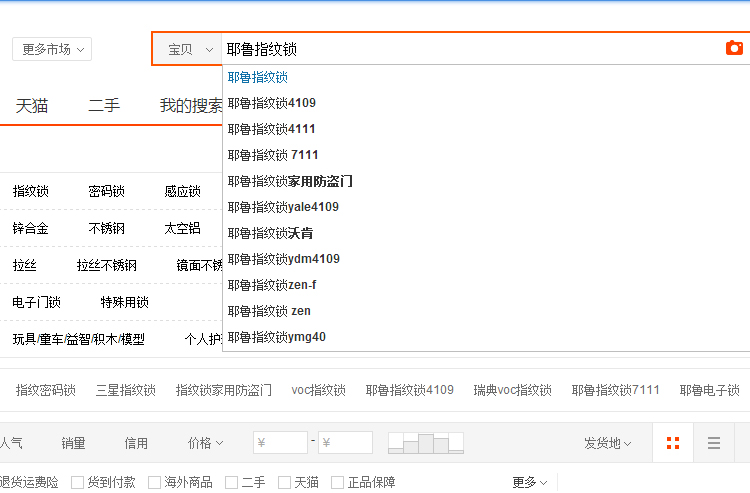Filter by 电子门锁 type
The height and width of the screenshot is (493, 750).
[36, 302]
